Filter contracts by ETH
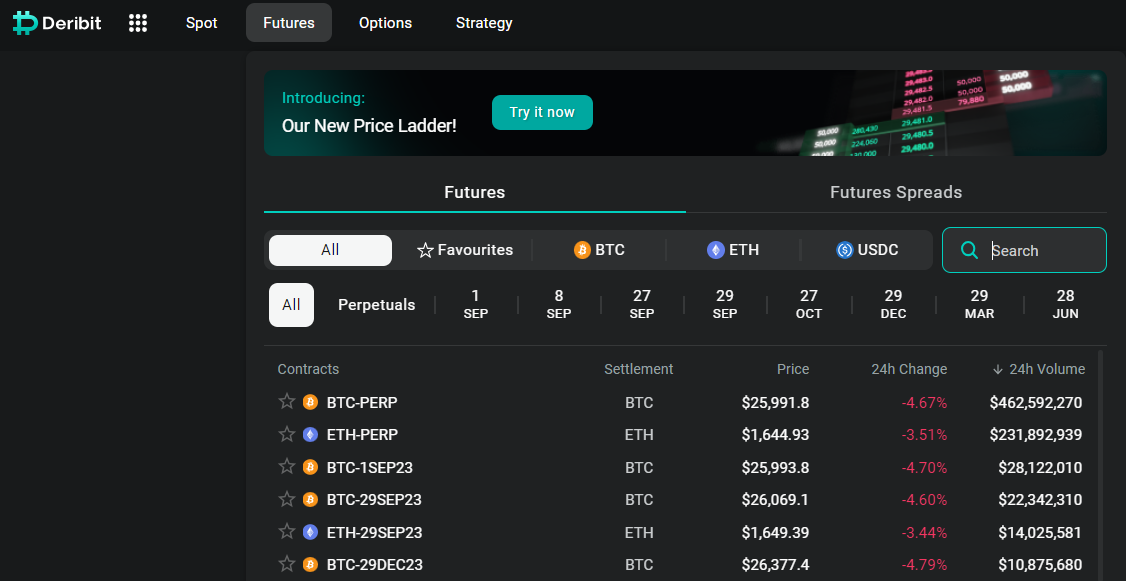This screenshot has width=1126, height=581. [732, 250]
